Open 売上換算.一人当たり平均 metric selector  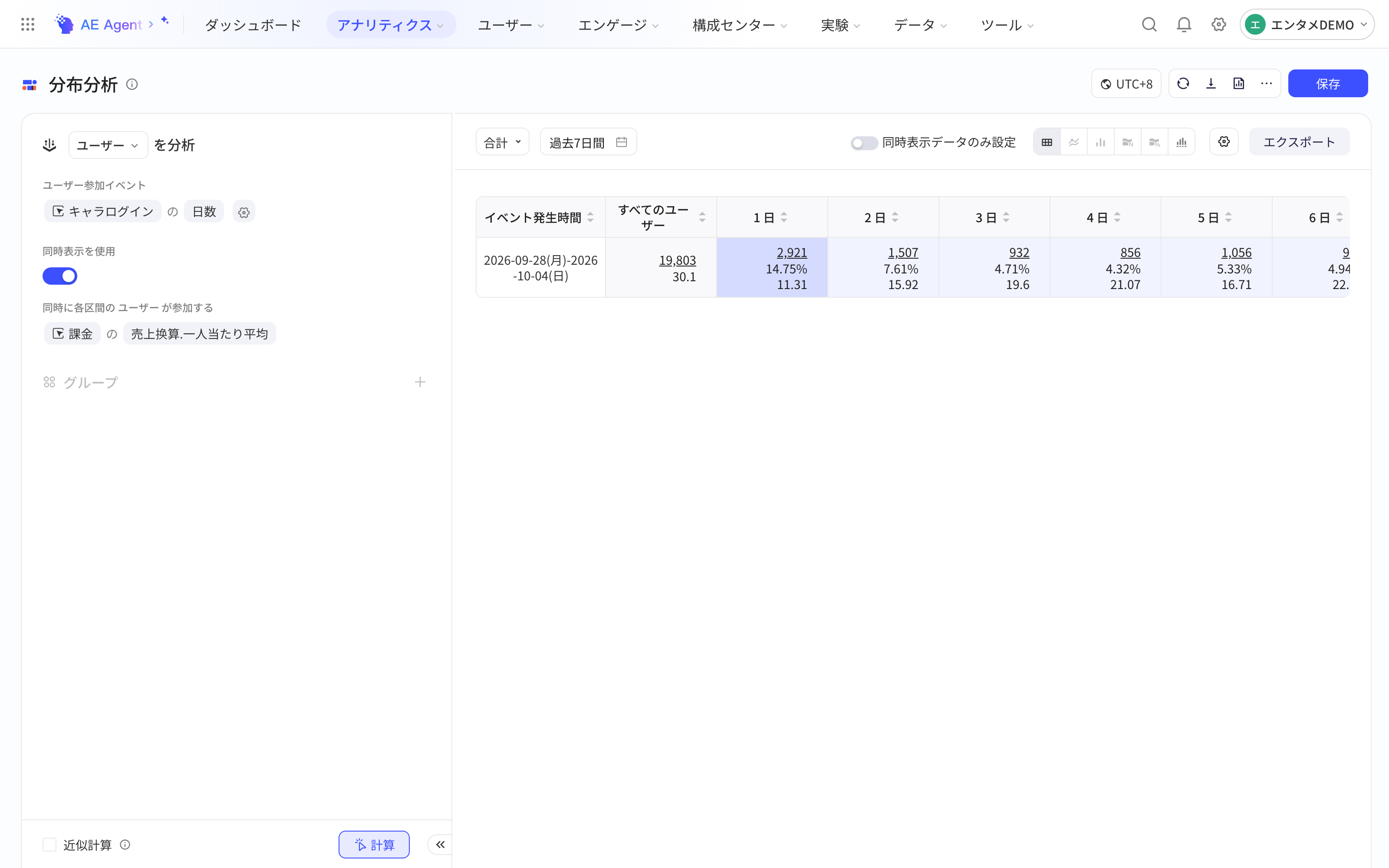(x=199, y=334)
